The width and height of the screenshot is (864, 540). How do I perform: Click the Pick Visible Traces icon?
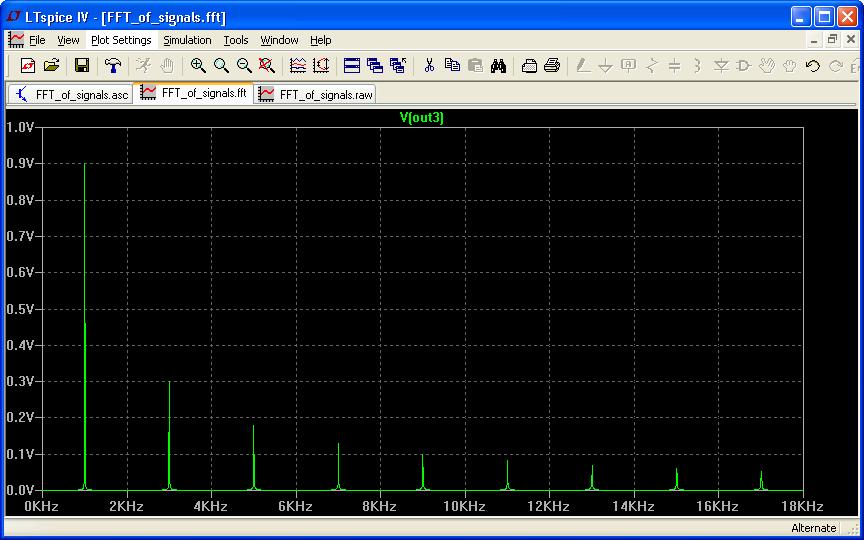(298, 66)
